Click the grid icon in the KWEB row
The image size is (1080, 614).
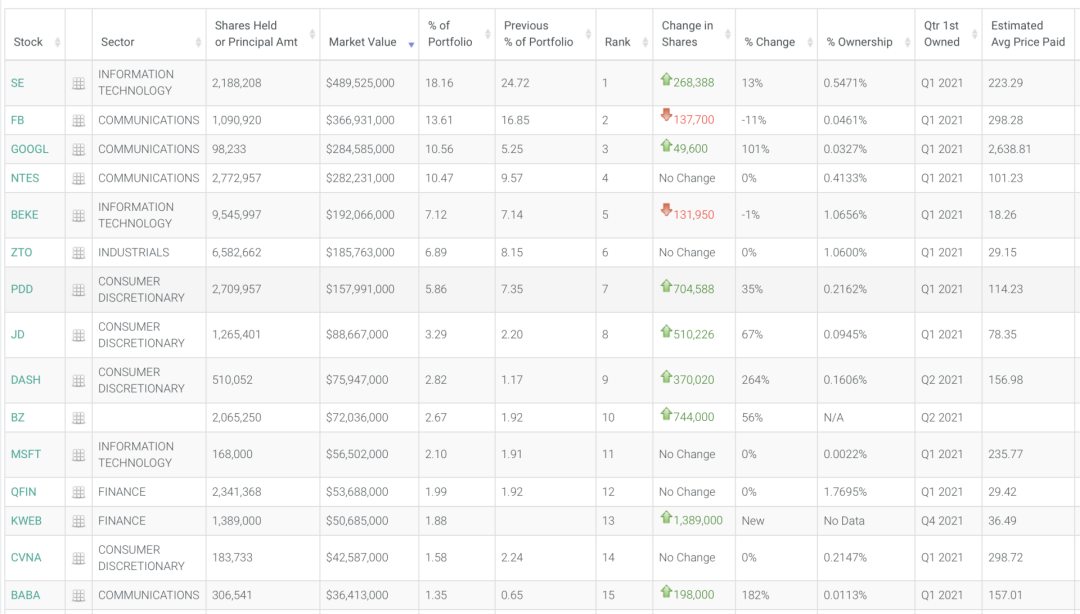pos(78,521)
